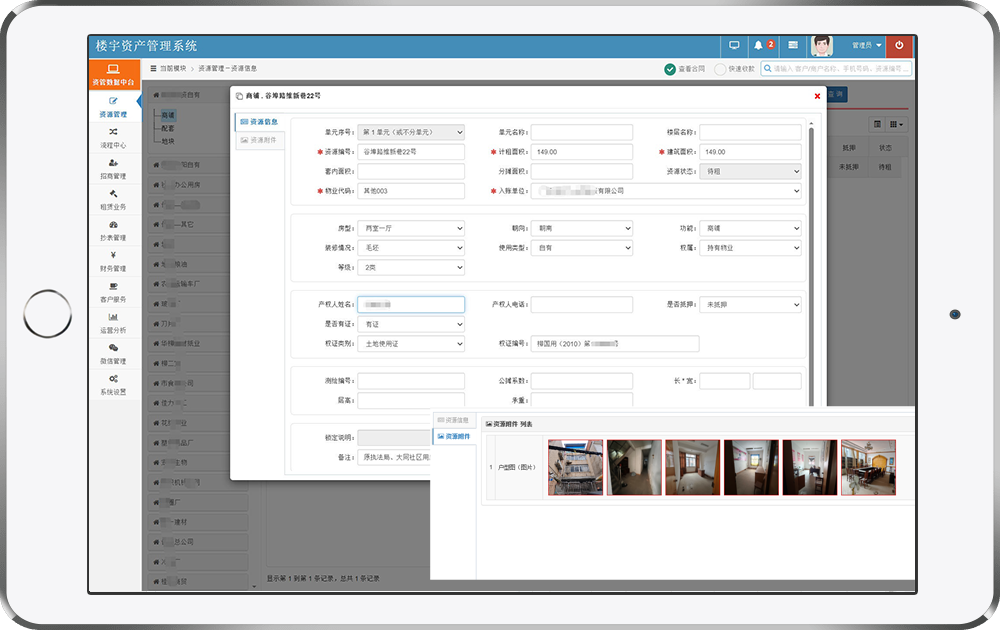
Task: Open the 资管数据中台 home icon
Action: tap(114, 75)
